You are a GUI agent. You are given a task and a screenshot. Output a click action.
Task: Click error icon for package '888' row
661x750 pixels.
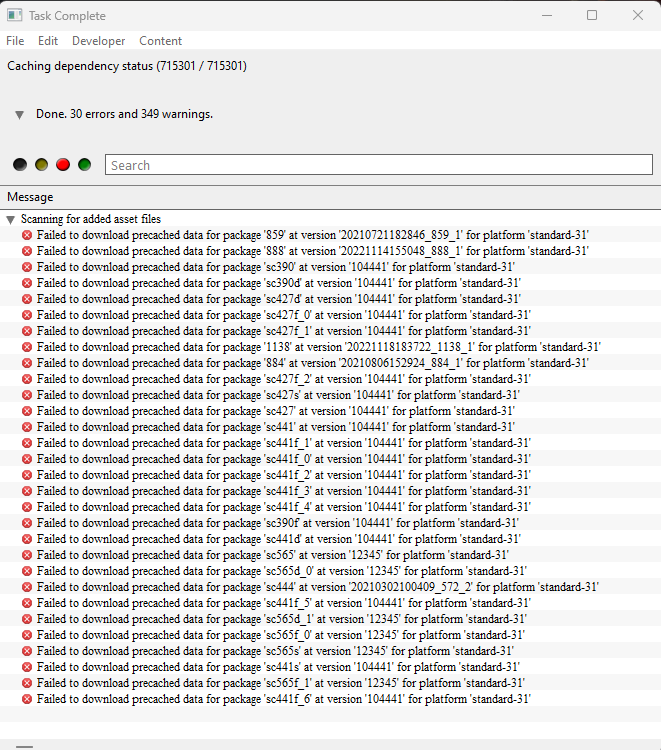(27, 251)
